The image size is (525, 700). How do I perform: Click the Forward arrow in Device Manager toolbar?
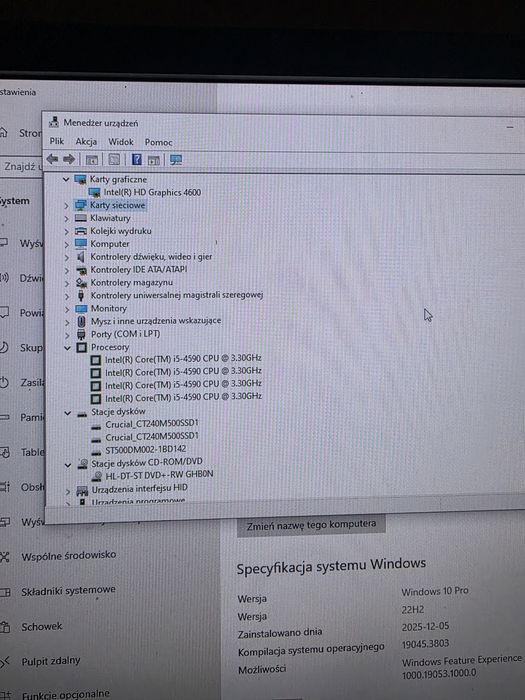(x=69, y=159)
